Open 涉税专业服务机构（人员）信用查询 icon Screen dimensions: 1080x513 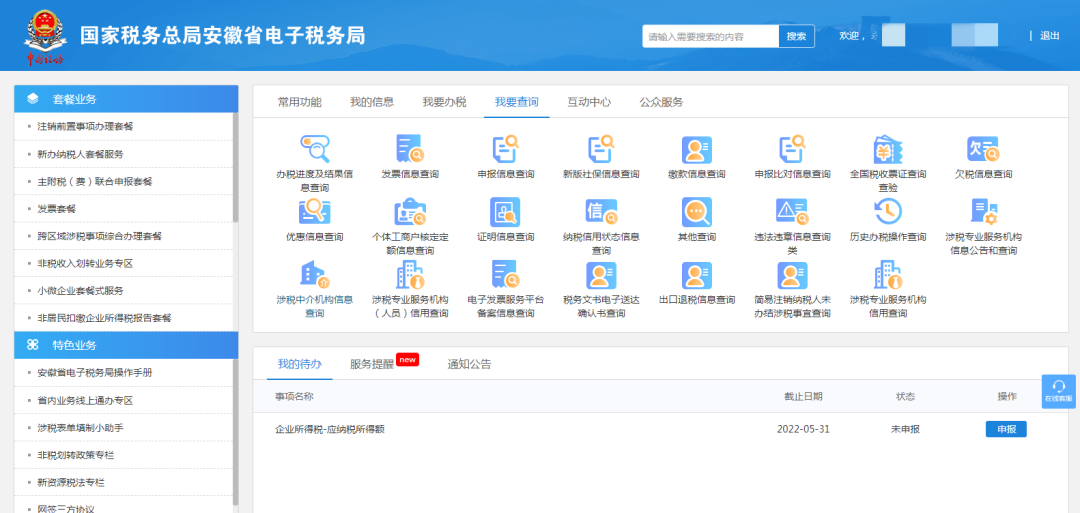point(410,275)
